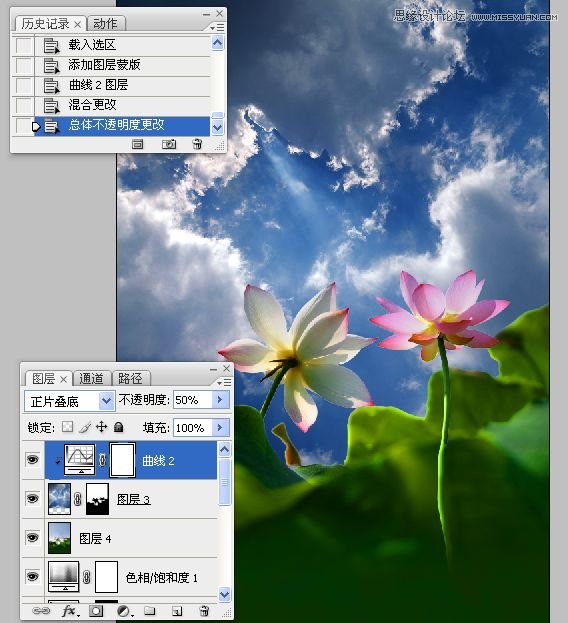
Task: Click the 添加图层蒙版 history step icon
Action: click(51, 65)
